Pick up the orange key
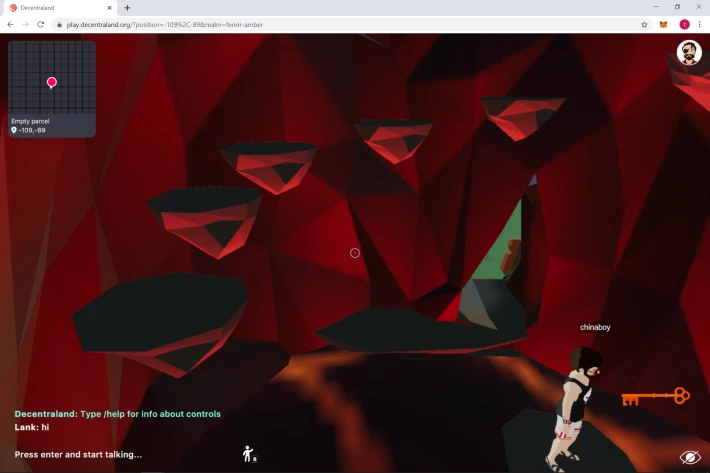 (x=655, y=397)
